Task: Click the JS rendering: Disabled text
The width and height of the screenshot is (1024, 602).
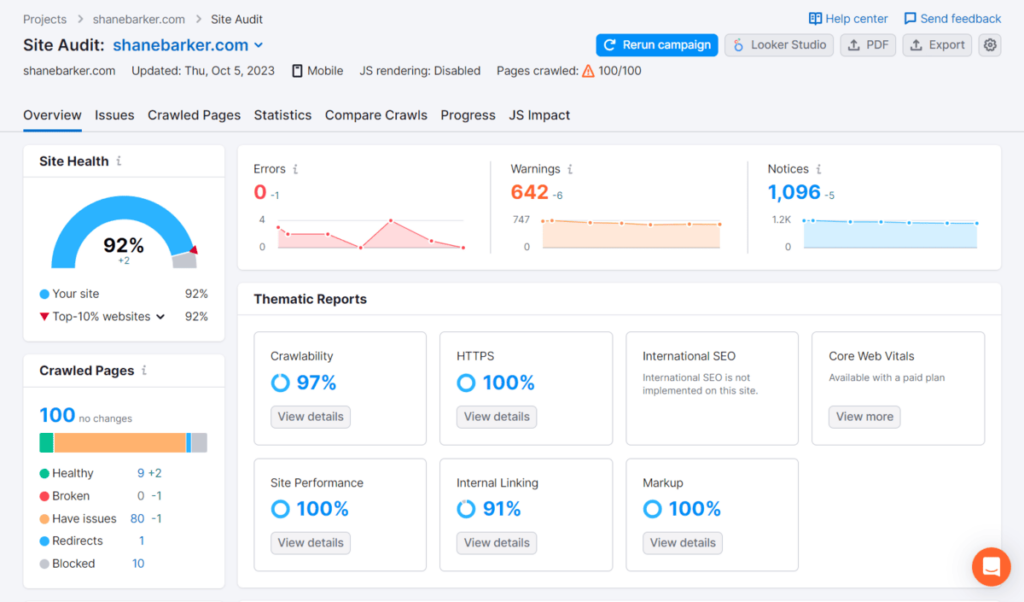Action: [420, 71]
